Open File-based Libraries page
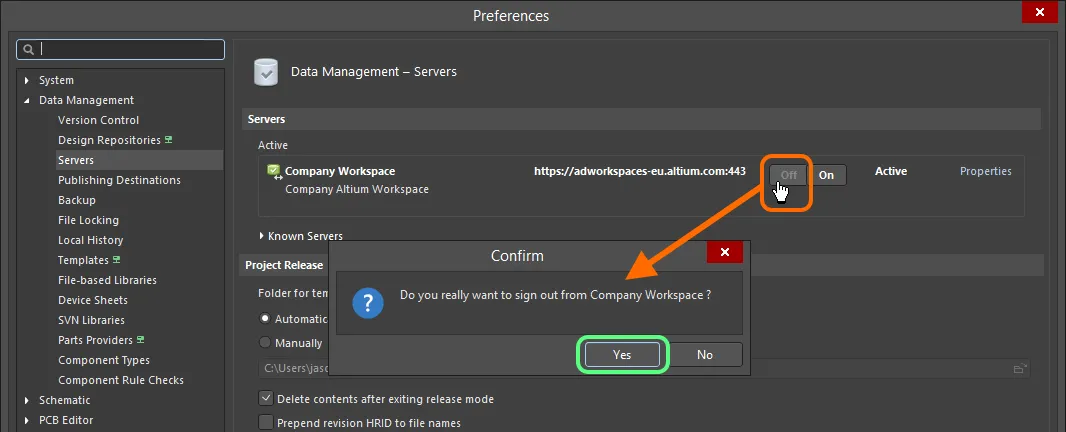This screenshot has height=432, width=1066. pos(107,280)
